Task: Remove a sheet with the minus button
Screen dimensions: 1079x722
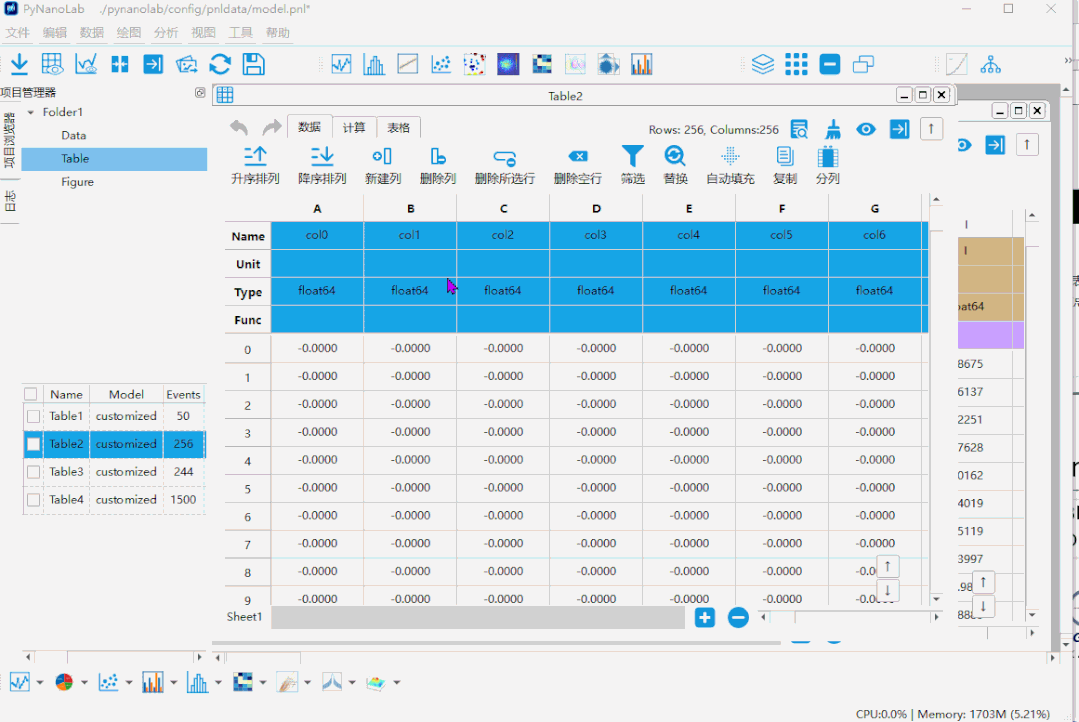Action: 738,617
